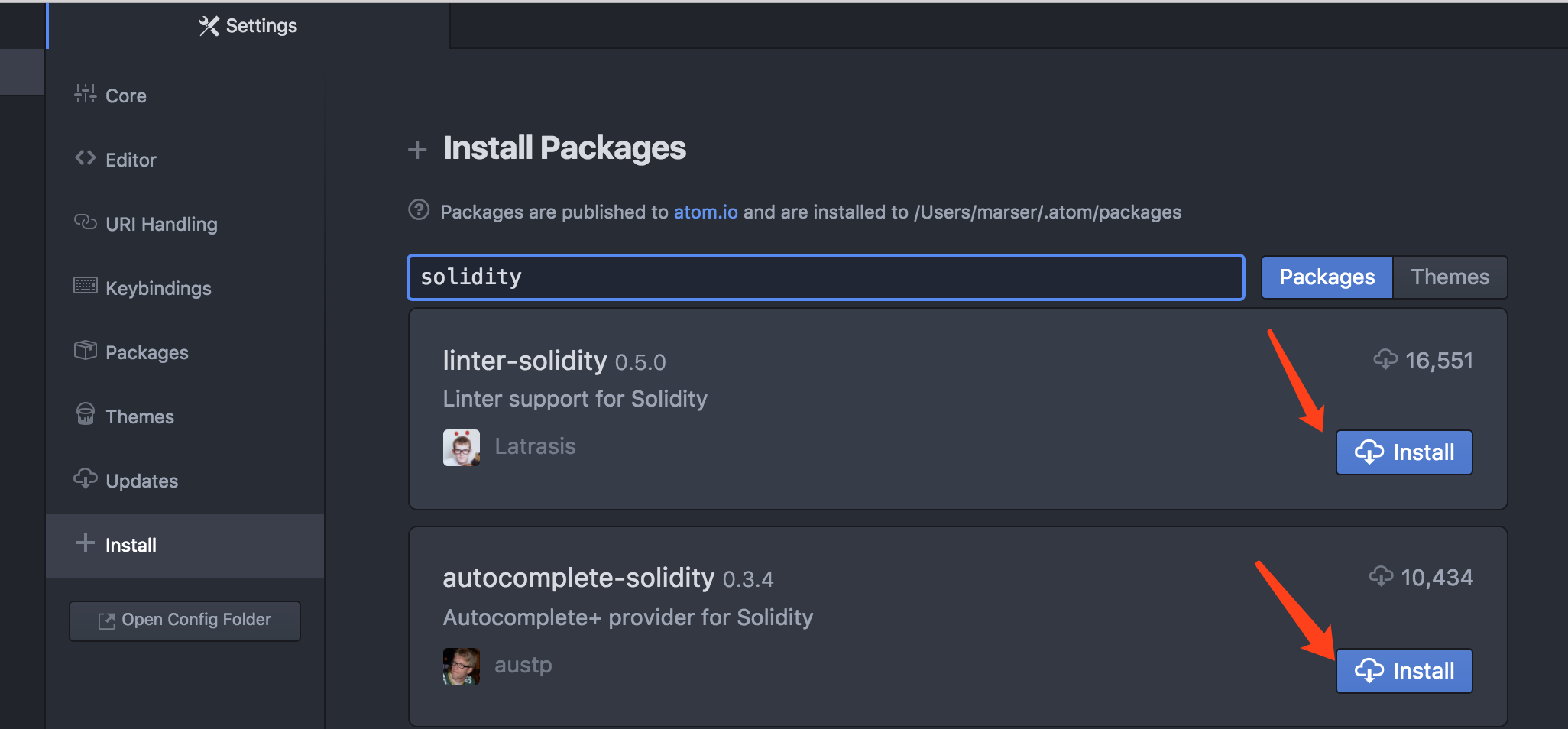Click the Open Config Folder button
This screenshot has height=729, width=1568.
click(185, 620)
